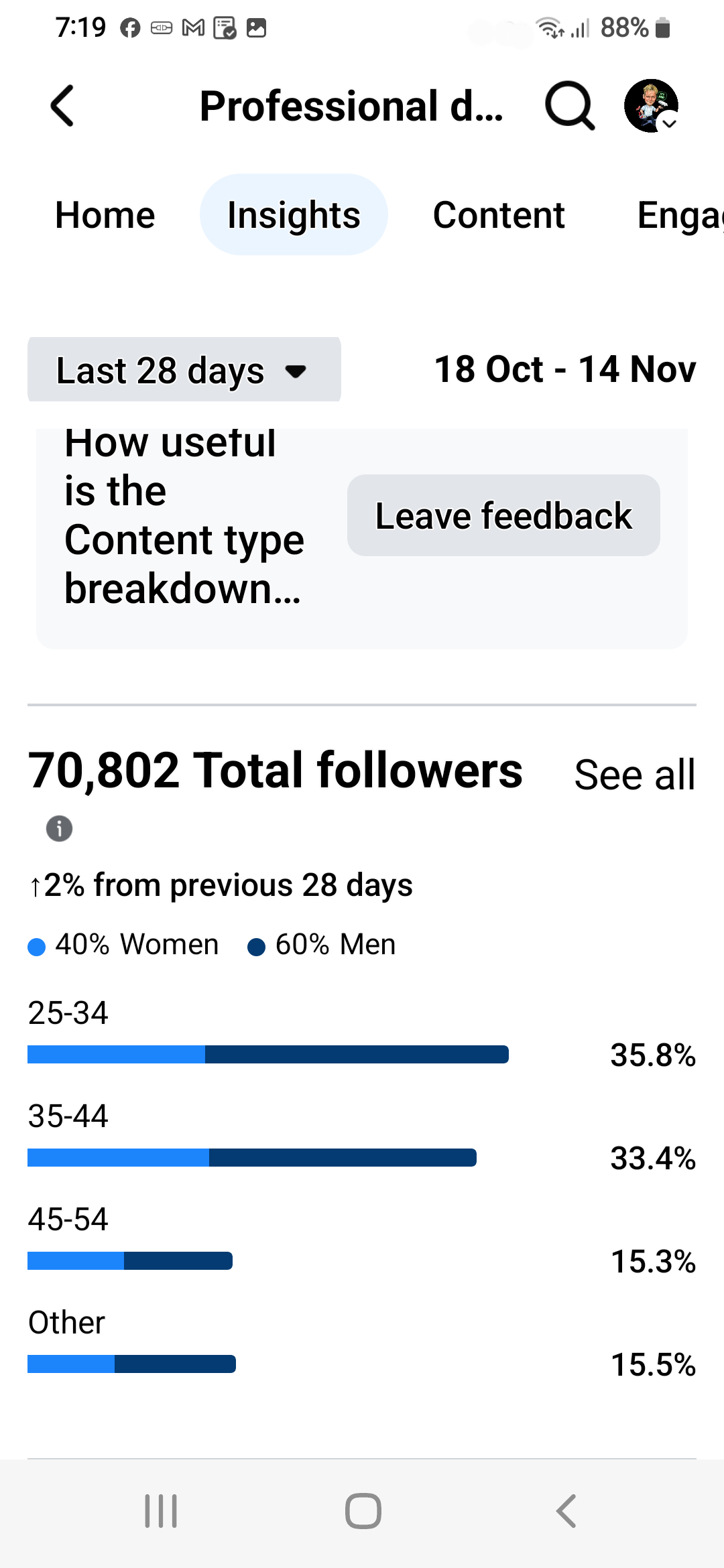
Task: Tap the 18 Oct - 14 Nov date range
Action: [x=565, y=369]
